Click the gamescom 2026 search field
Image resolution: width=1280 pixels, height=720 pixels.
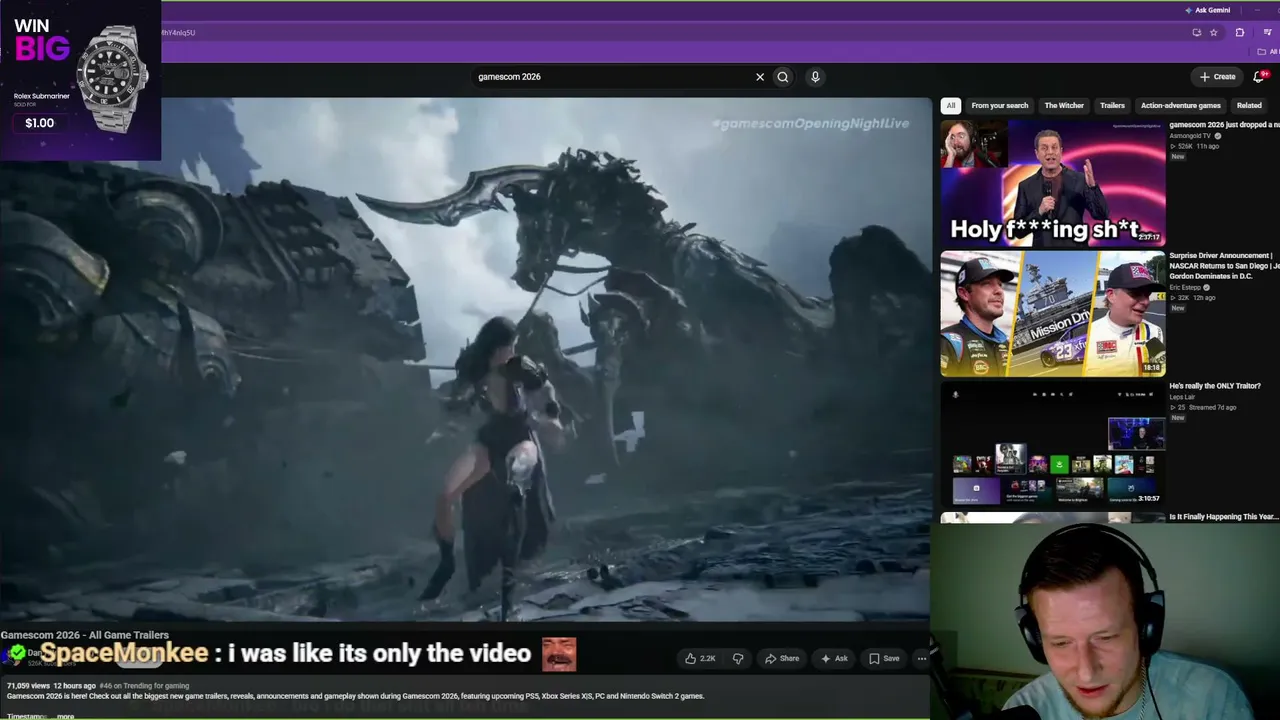(610, 77)
